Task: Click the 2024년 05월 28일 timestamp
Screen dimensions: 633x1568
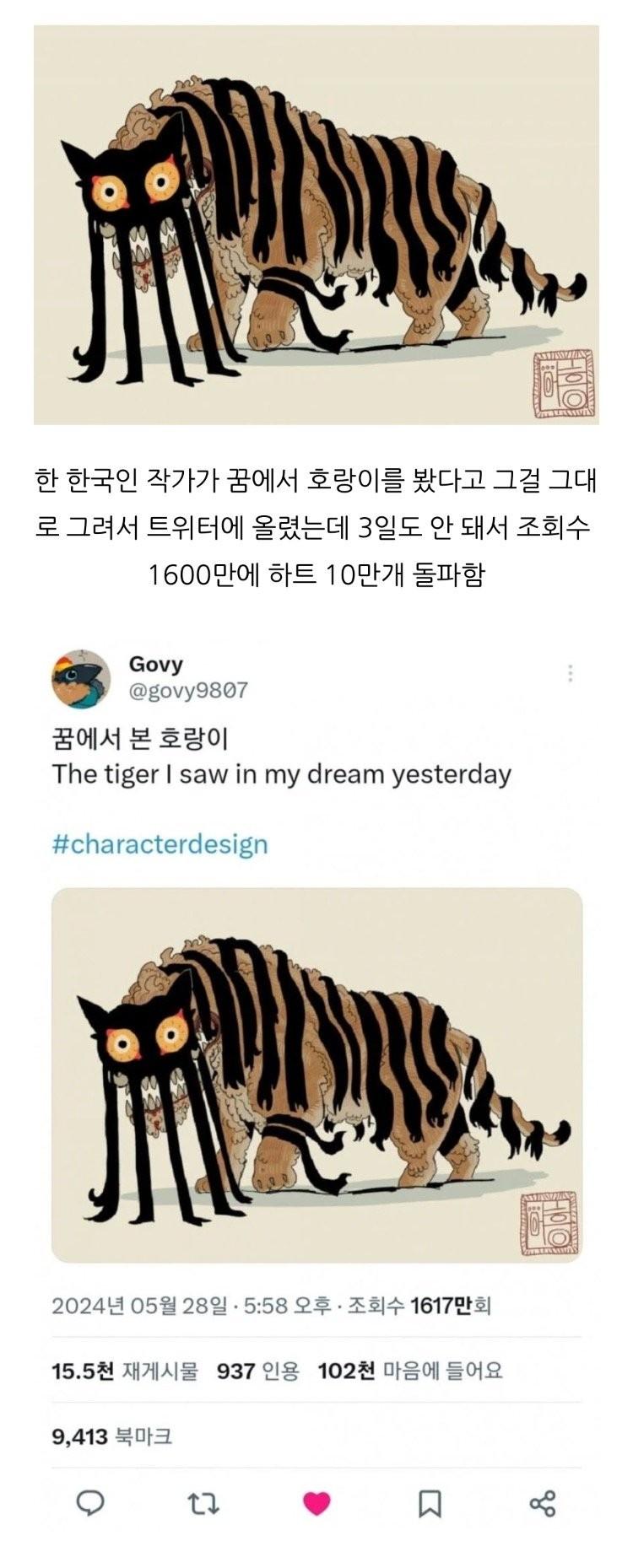Action: click(138, 1306)
